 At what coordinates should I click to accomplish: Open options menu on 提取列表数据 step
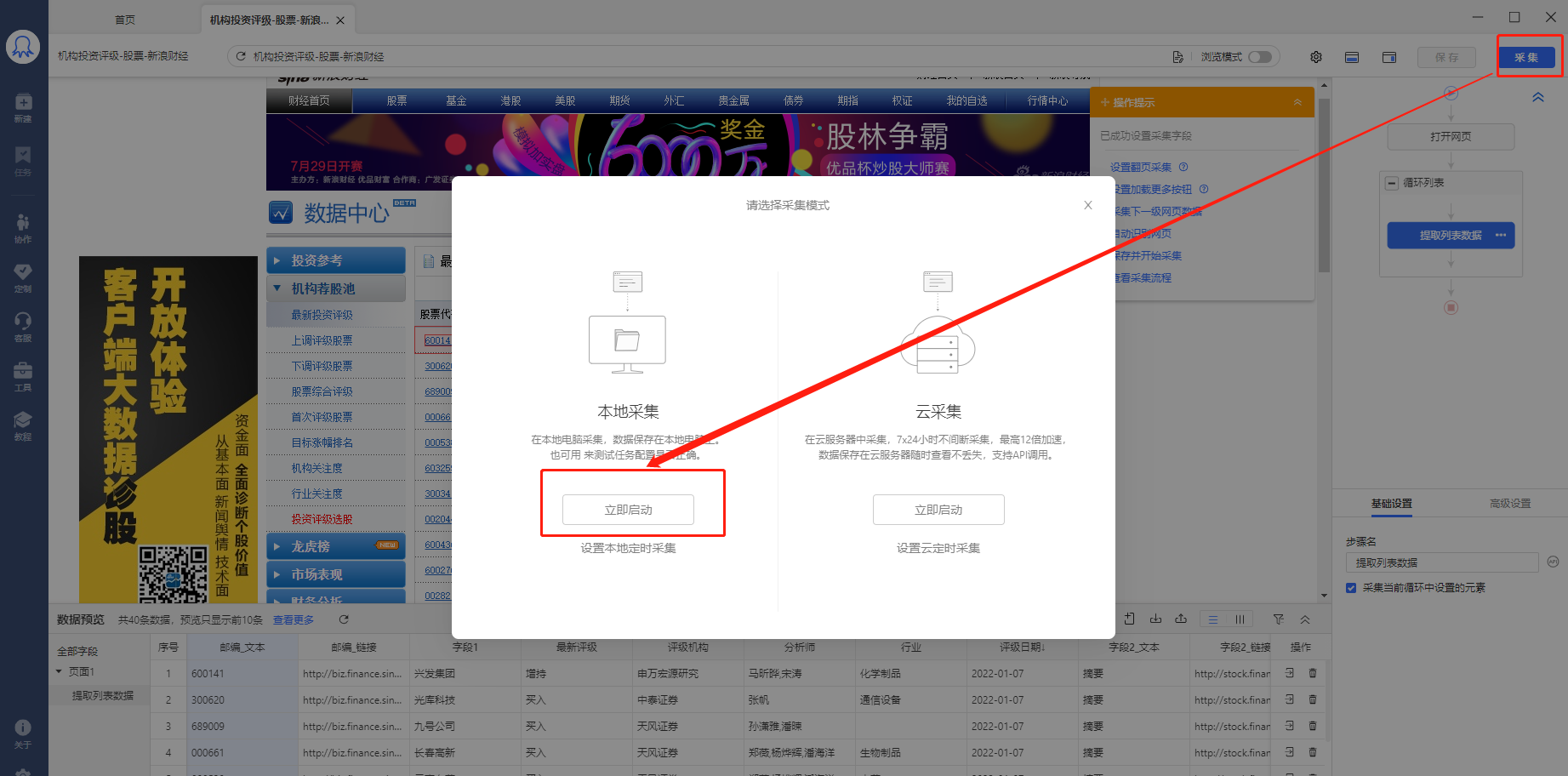tap(1500, 236)
